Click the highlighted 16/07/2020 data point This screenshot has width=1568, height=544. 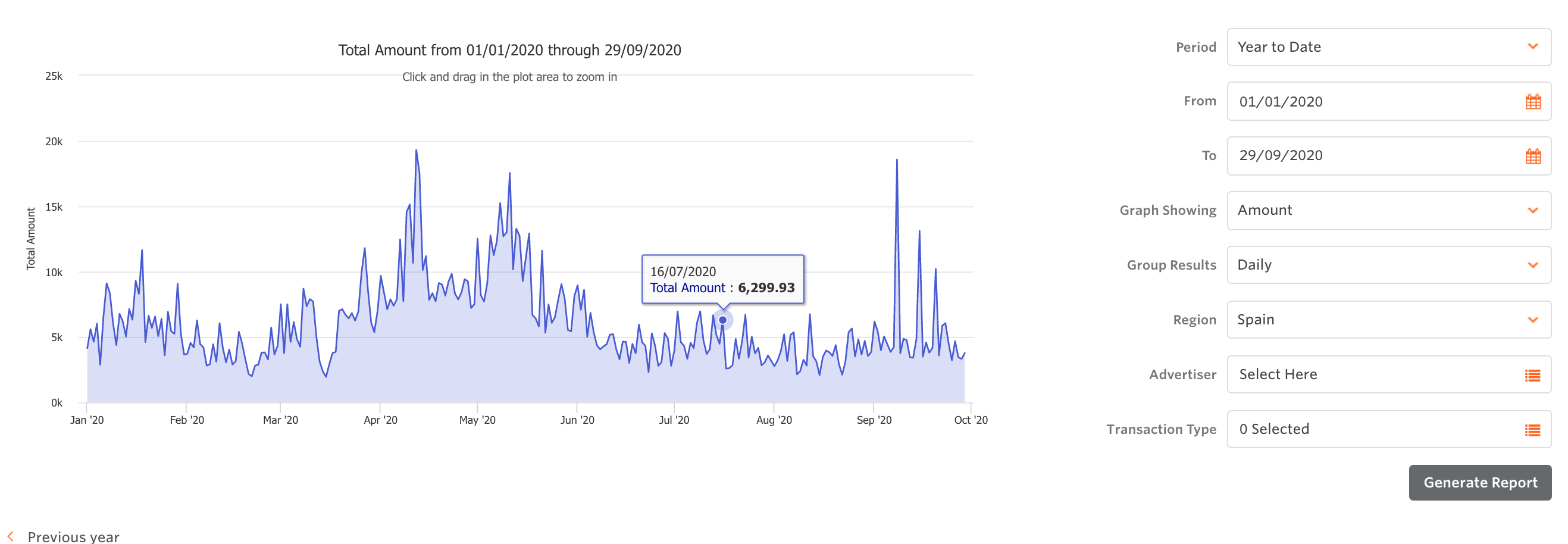tap(722, 320)
